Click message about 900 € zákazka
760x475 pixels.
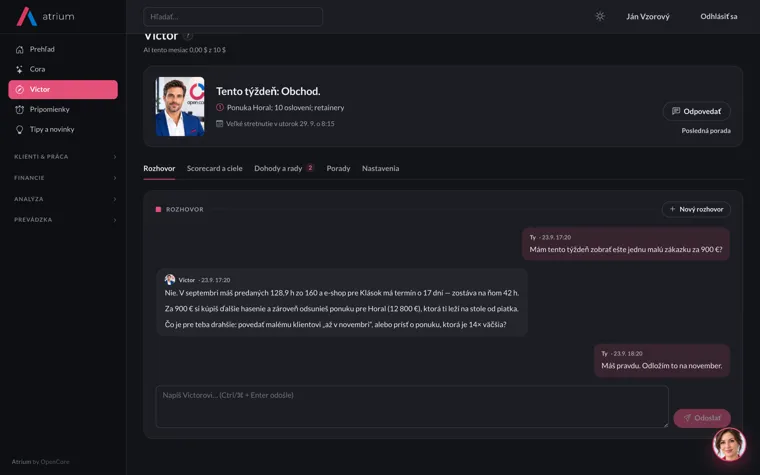tap(626, 244)
